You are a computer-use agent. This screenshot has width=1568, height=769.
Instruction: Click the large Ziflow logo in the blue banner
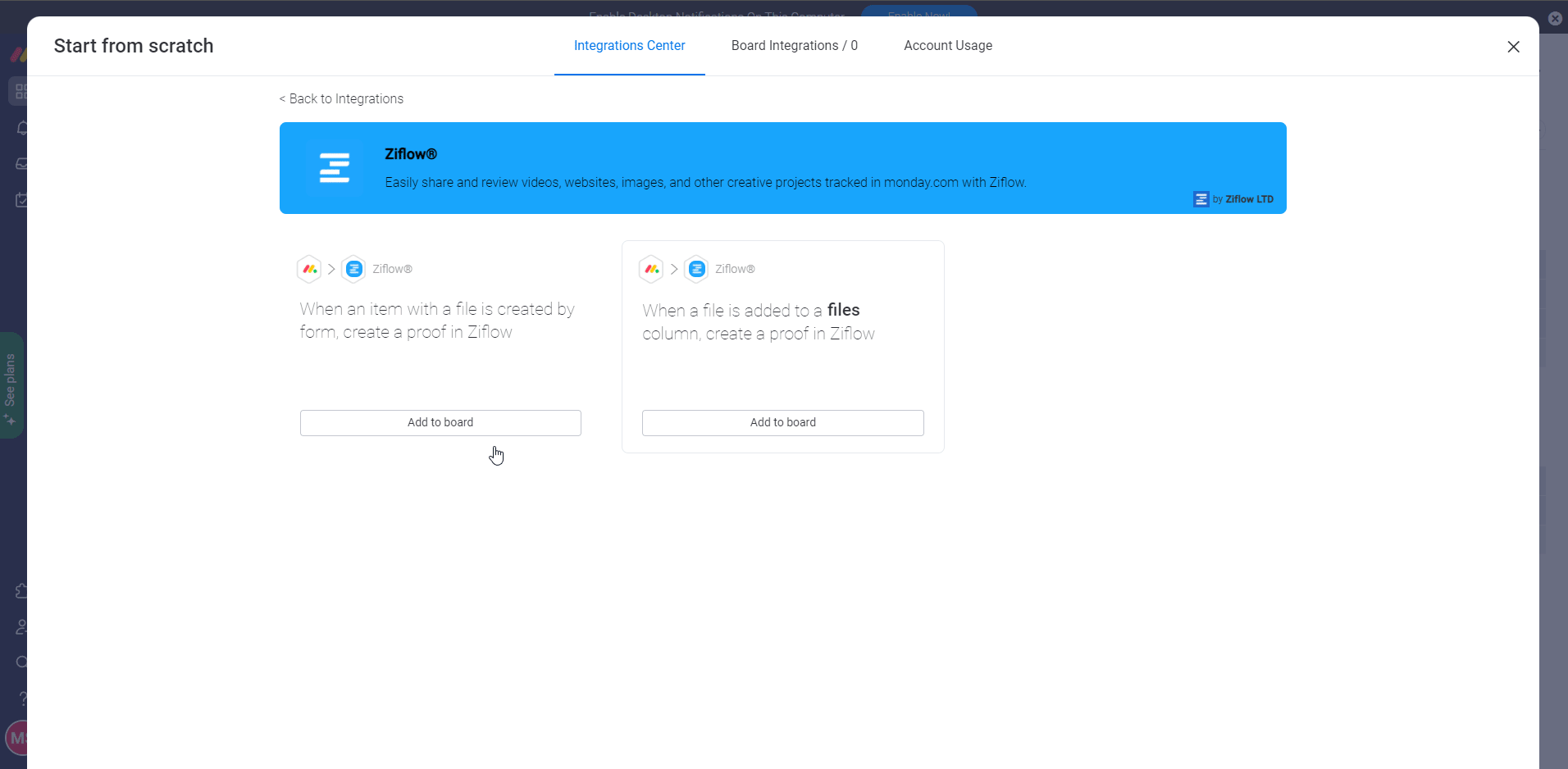coord(334,168)
